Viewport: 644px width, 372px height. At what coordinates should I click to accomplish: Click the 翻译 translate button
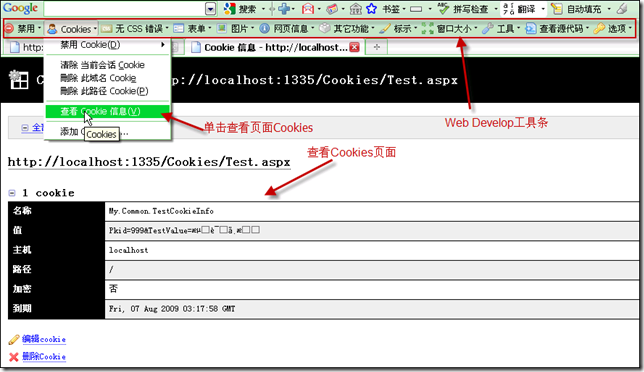tap(520, 9)
